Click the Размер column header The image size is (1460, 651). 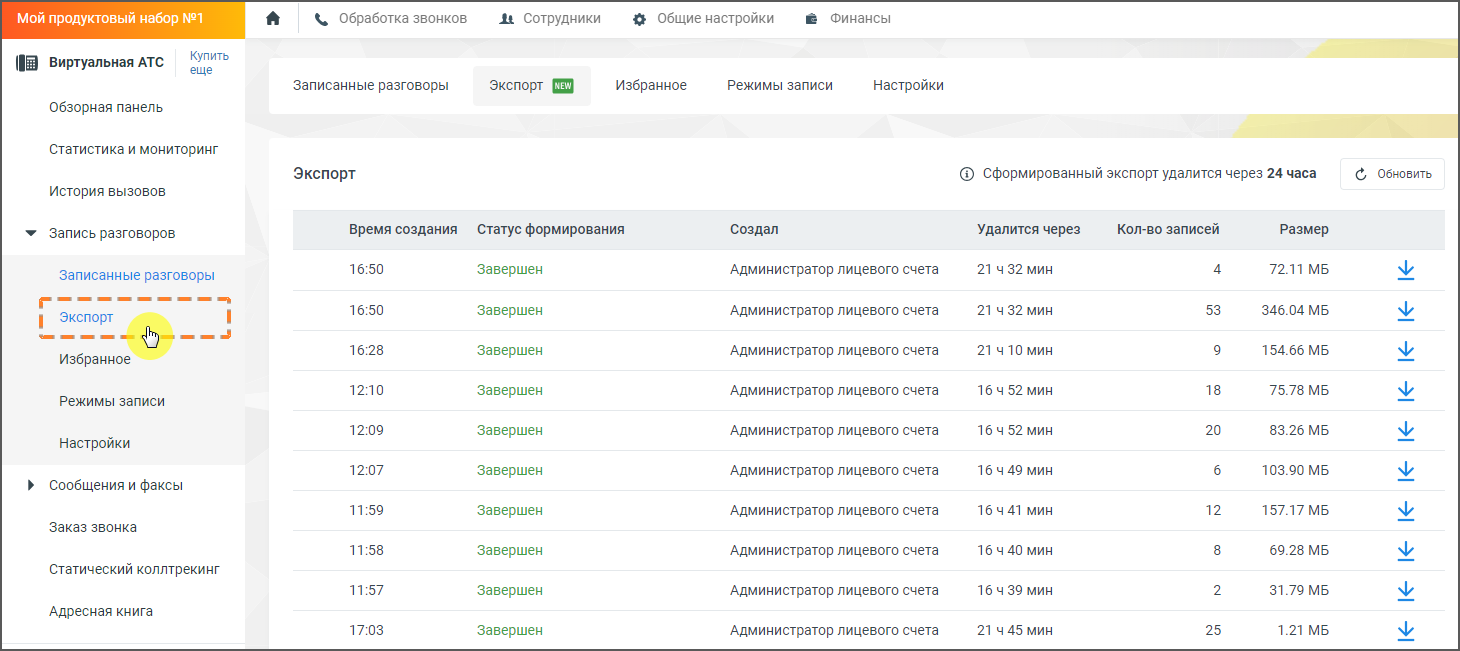click(x=1304, y=229)
